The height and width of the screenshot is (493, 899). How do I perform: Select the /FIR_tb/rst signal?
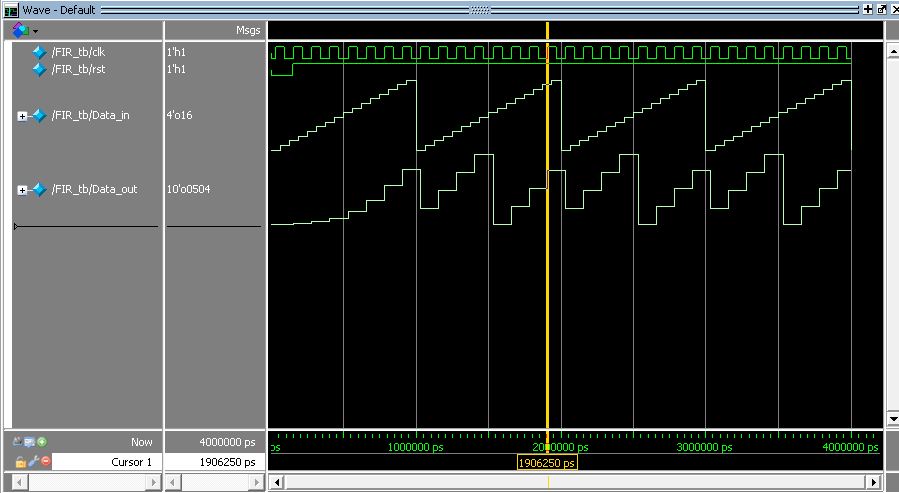pyautogui.click(x=78, y=69)
